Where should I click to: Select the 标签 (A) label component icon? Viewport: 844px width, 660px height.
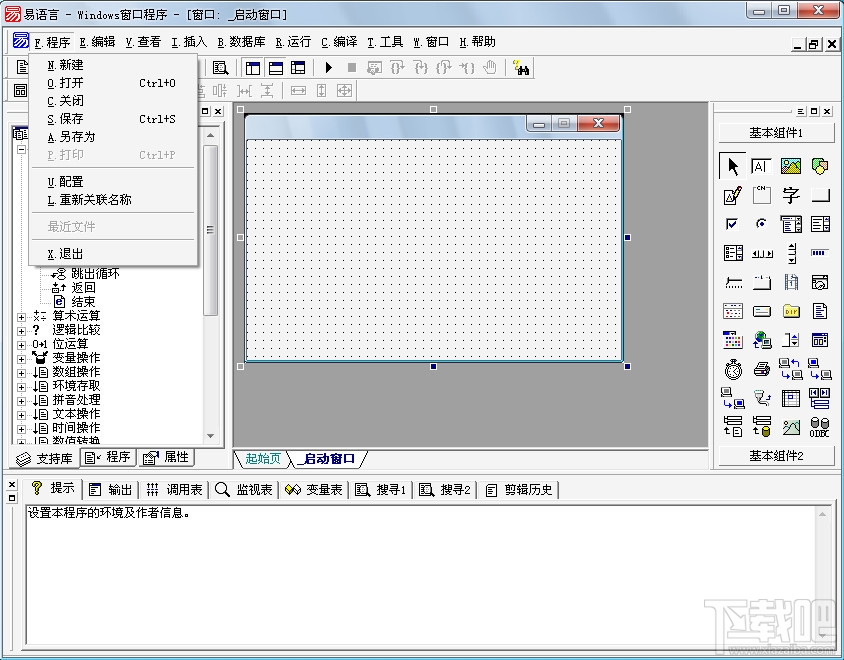tap(762, 167)
